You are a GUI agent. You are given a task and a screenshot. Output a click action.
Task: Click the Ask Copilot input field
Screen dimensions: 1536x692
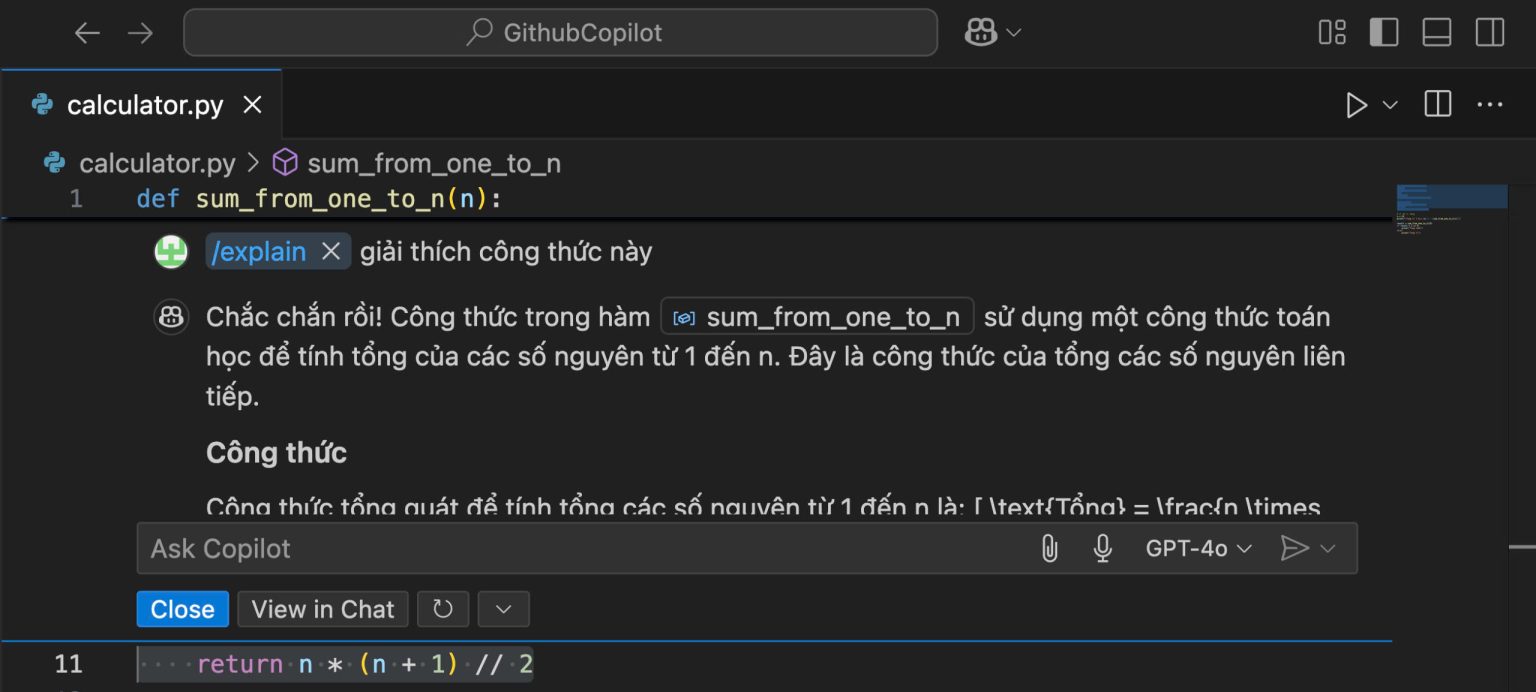click(x=400, y=548)
